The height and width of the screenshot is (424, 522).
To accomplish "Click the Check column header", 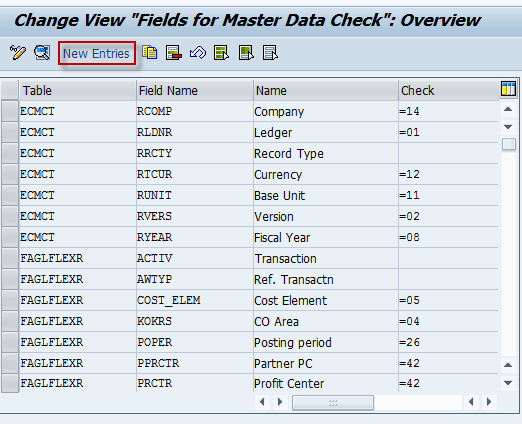I will [449, 90].
